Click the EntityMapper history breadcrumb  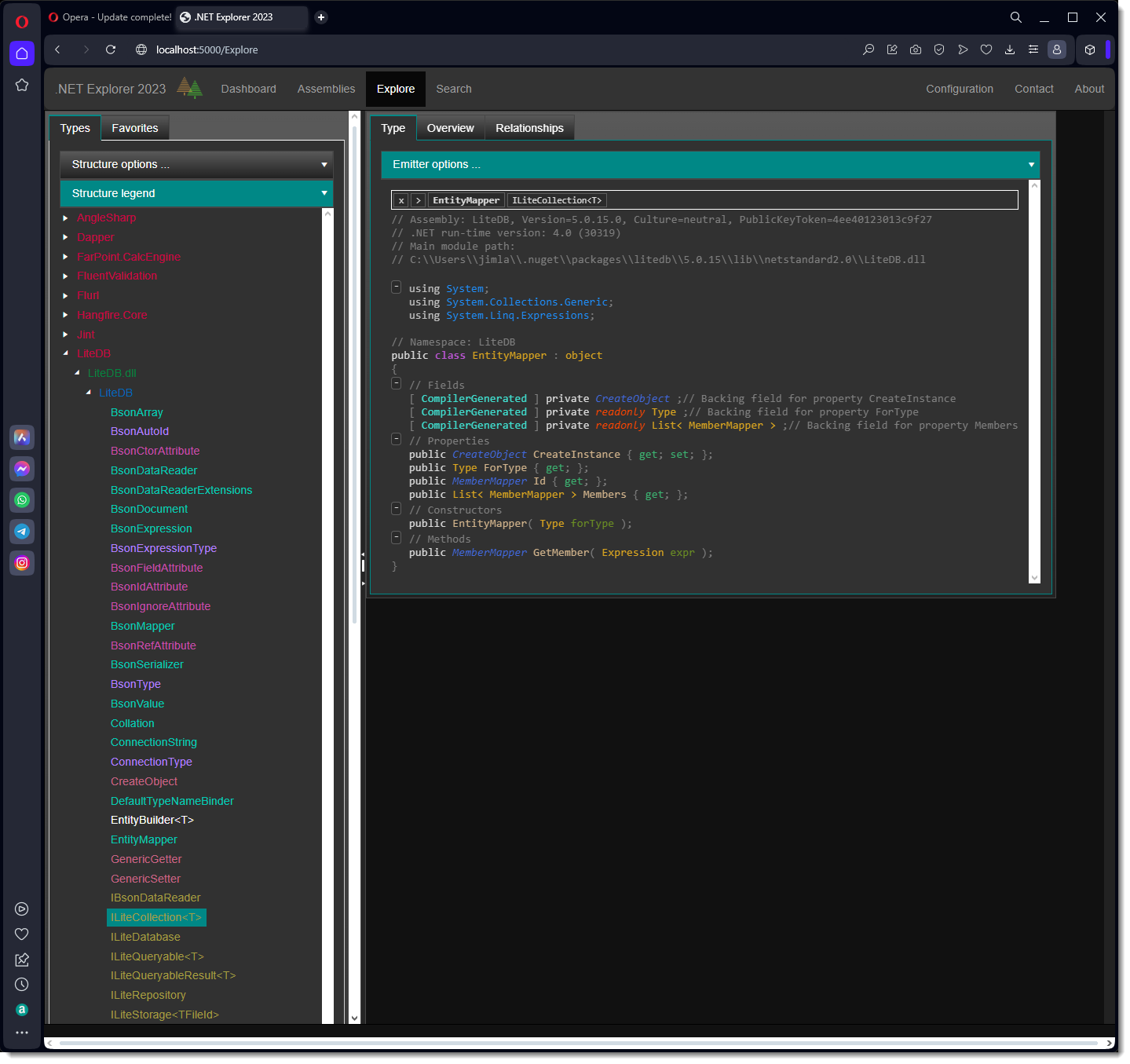(466, 201)
